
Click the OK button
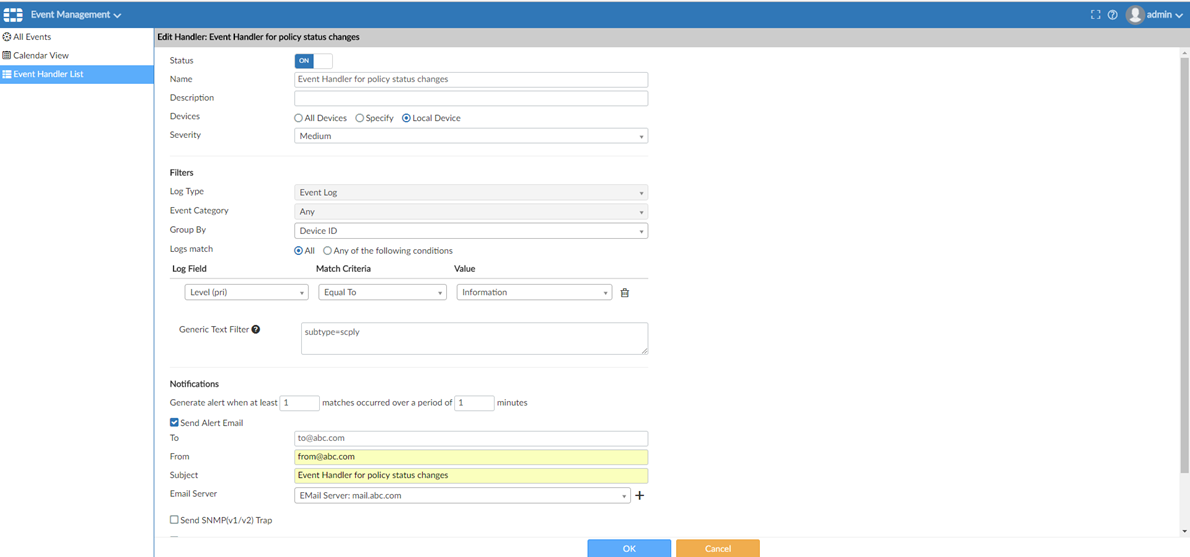(629, 548)
